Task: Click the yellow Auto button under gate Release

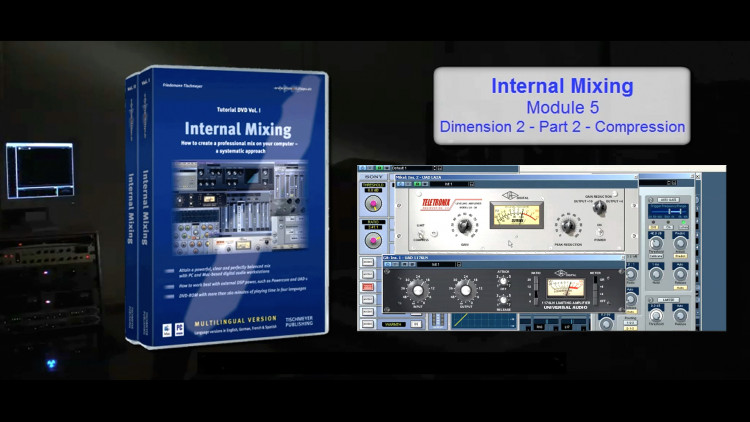Action: click(680, 288)
